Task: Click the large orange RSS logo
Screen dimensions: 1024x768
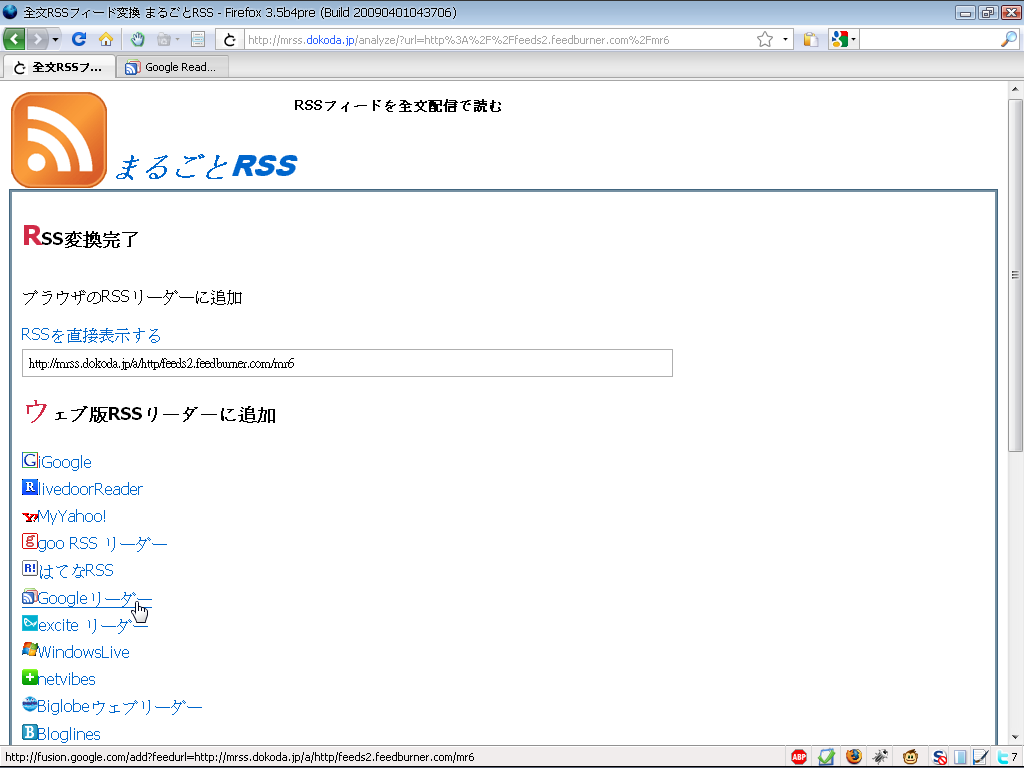Action: tap(59, 140)
